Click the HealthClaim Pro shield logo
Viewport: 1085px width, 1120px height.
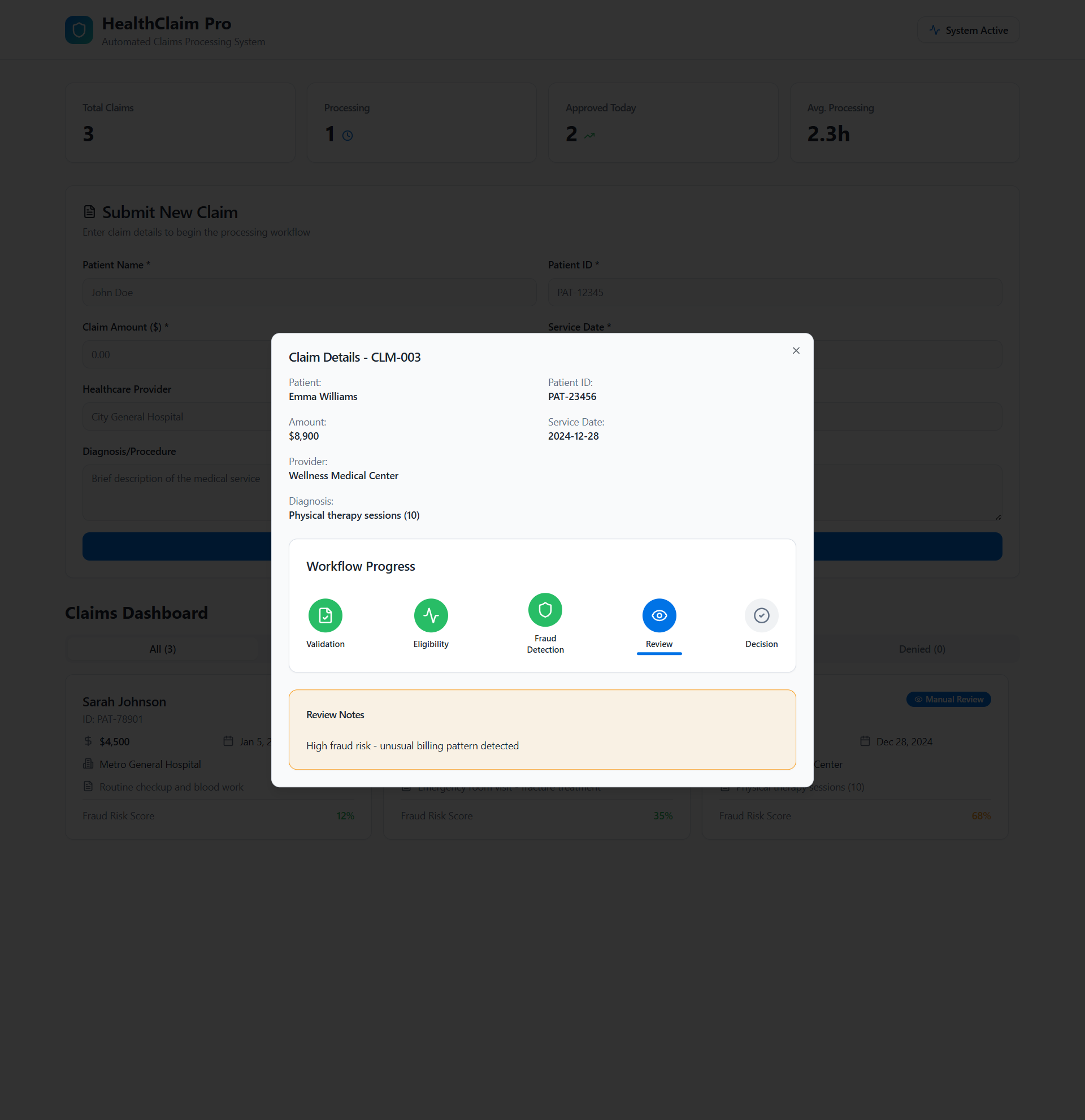(x=79, y=31)
